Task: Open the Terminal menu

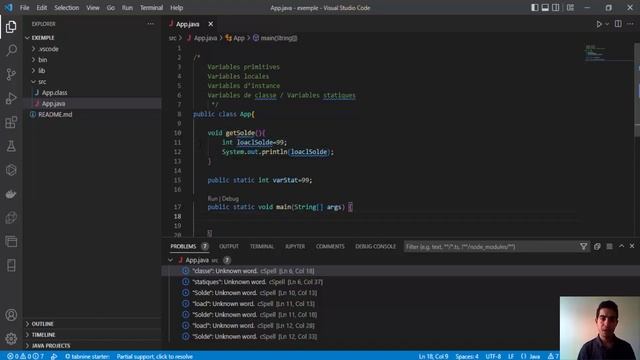Action: pyautogui.click(x=151, y=8)
